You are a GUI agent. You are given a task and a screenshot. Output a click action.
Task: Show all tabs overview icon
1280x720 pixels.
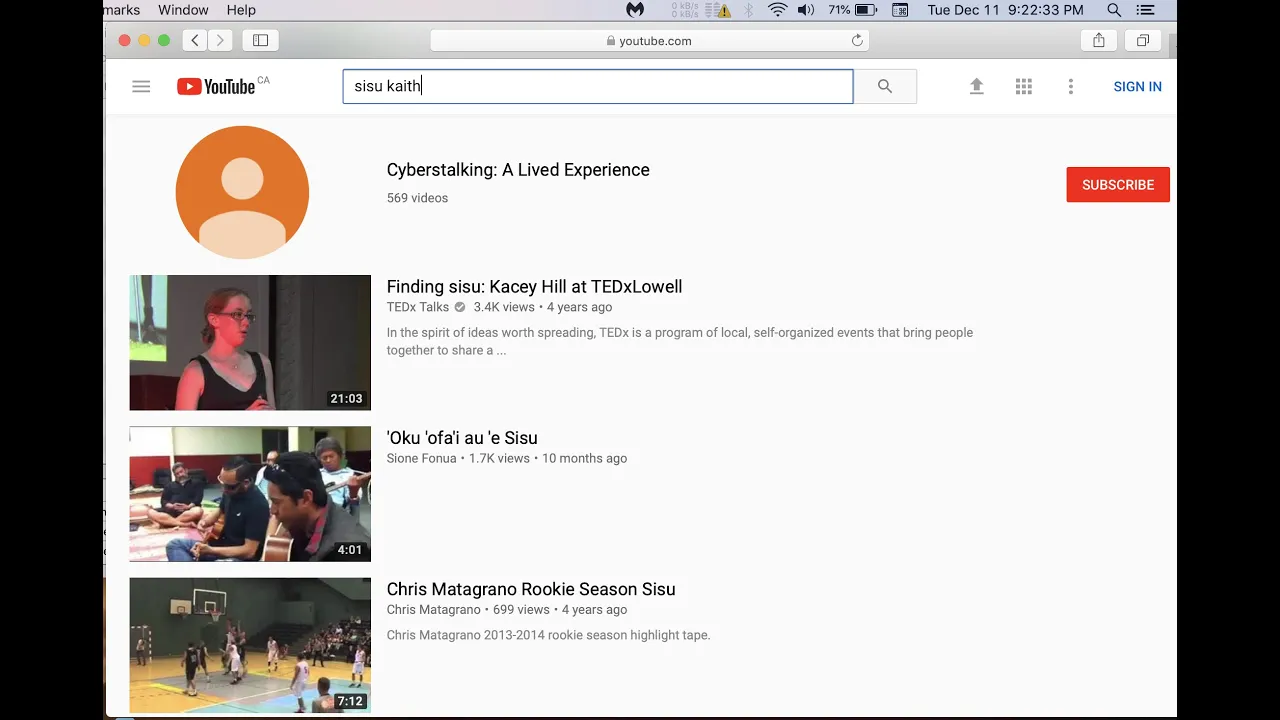1143,40
